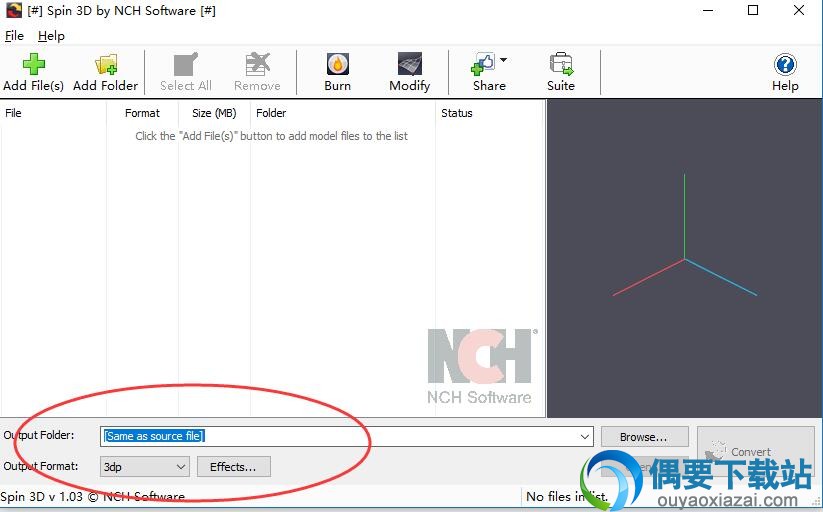
Task: Click the Spin 3D app title icon
Action: 14,11
